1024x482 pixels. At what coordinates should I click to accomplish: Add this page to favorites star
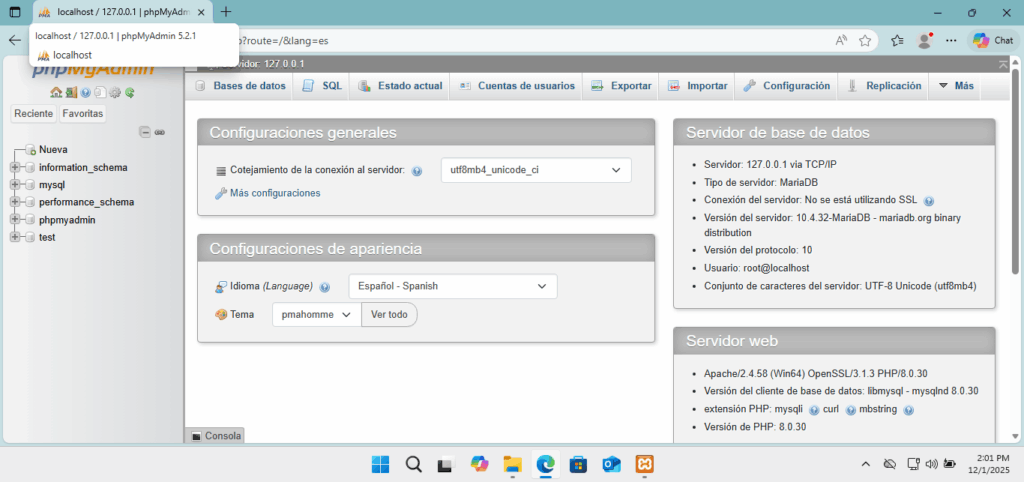point(865,40)
